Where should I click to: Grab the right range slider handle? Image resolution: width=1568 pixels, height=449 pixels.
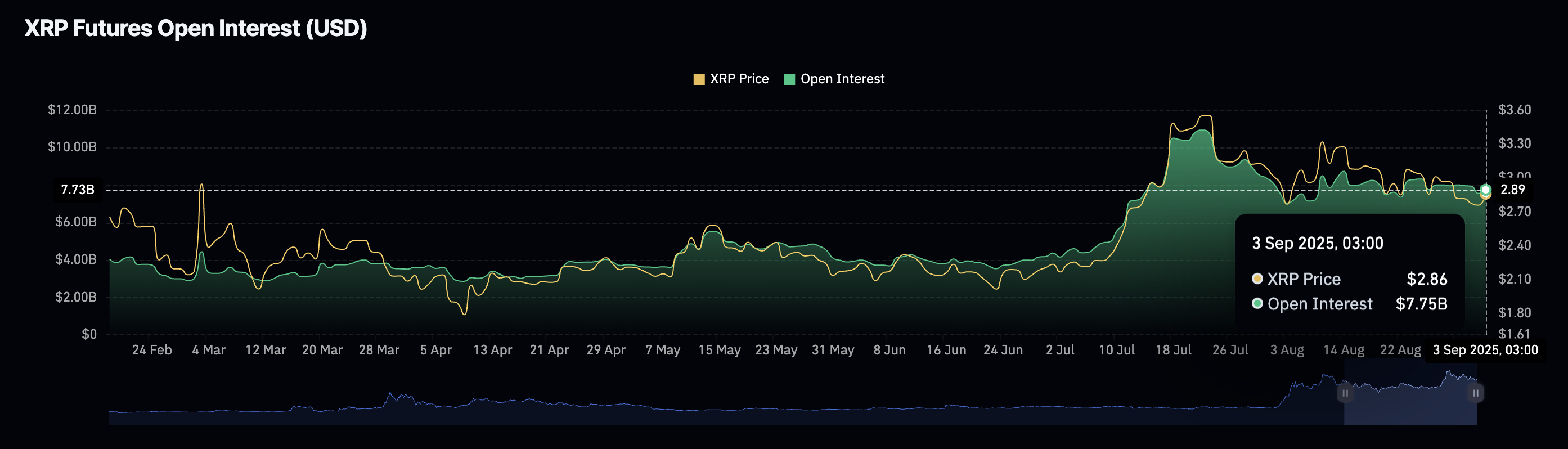point(1476,393)
